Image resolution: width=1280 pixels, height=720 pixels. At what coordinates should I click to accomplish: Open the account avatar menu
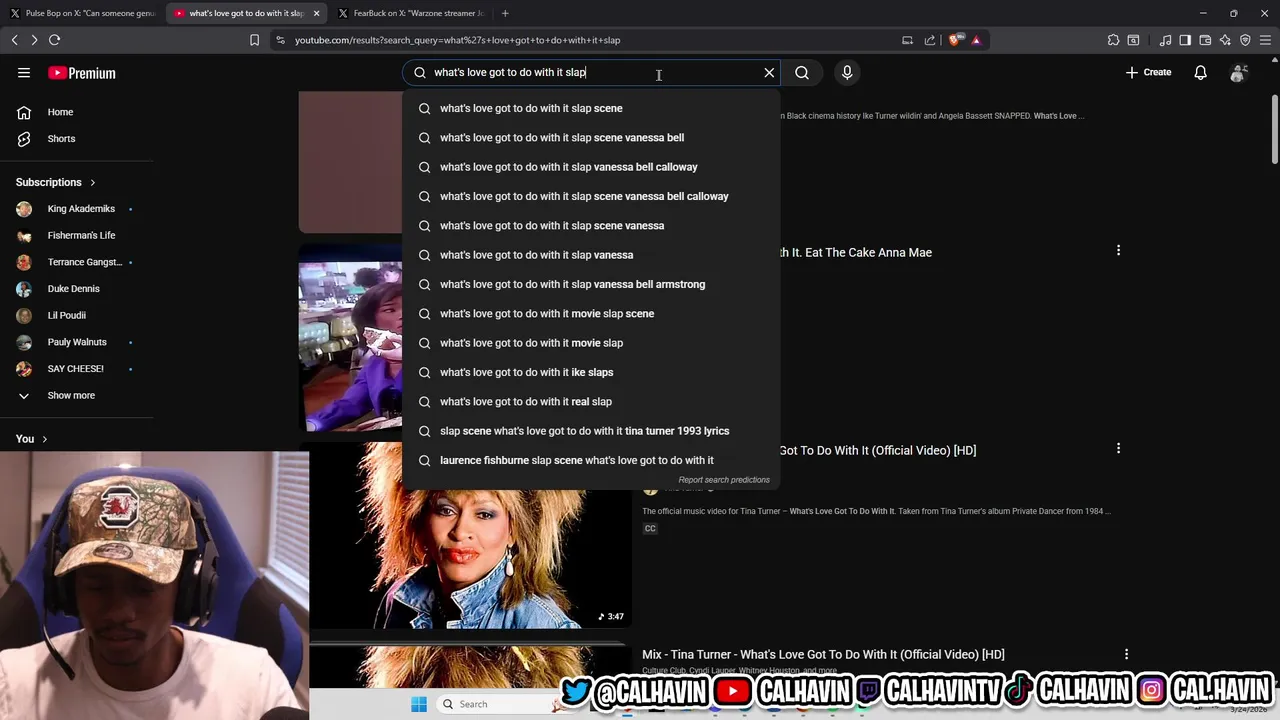[x=1239, y=72]
